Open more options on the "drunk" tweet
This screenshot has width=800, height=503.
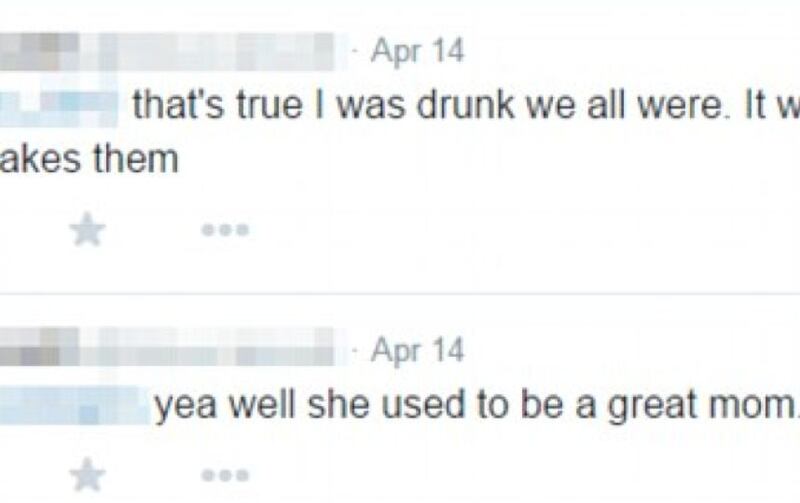coord(224,231)
